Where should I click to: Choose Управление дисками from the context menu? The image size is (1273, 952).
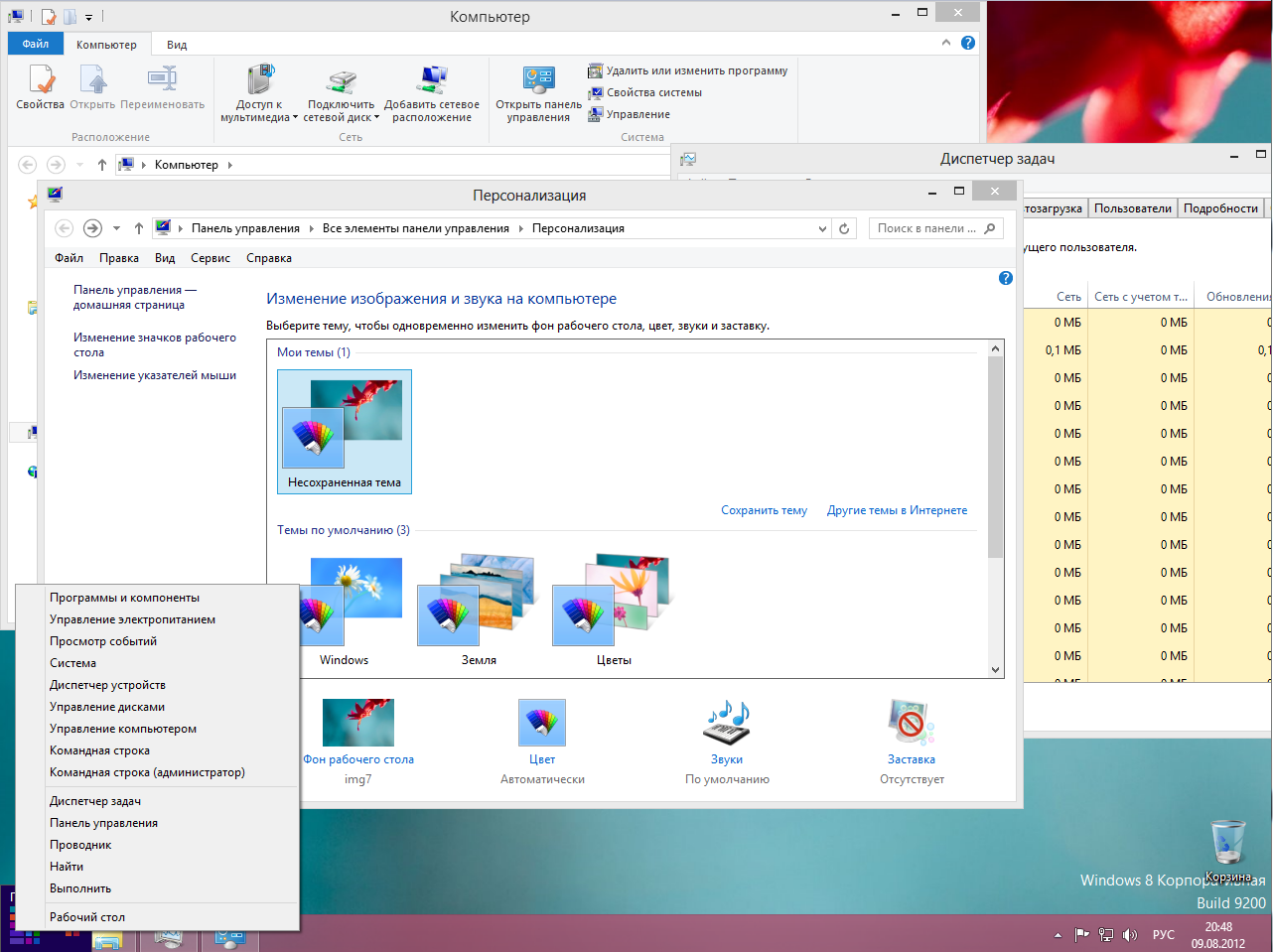[x=158, y=707]
